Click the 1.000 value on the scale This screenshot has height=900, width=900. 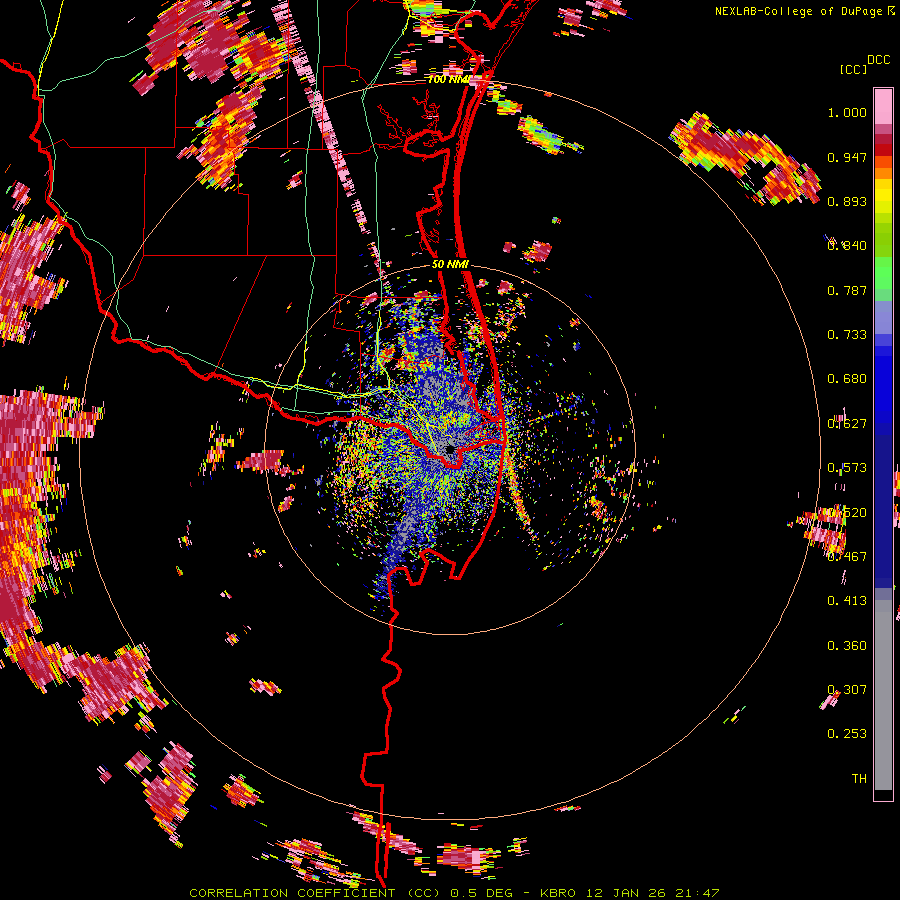[847, 112]
